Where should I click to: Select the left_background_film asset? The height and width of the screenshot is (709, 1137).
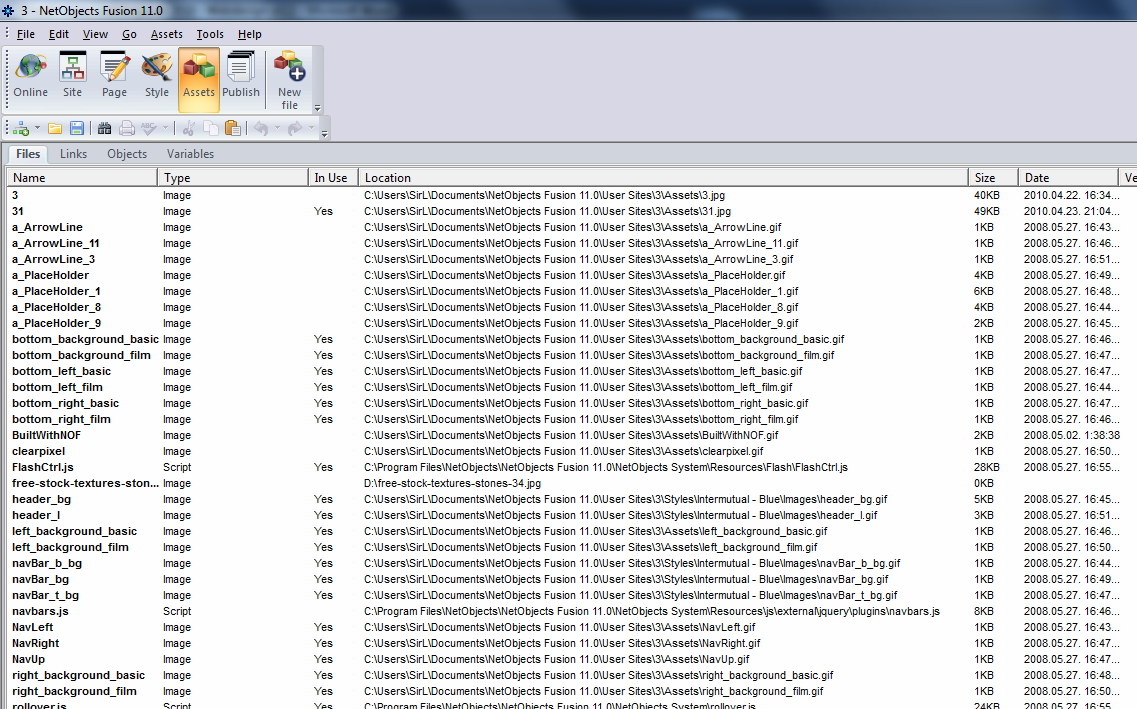pyautogui.click(x=70, y=547)
